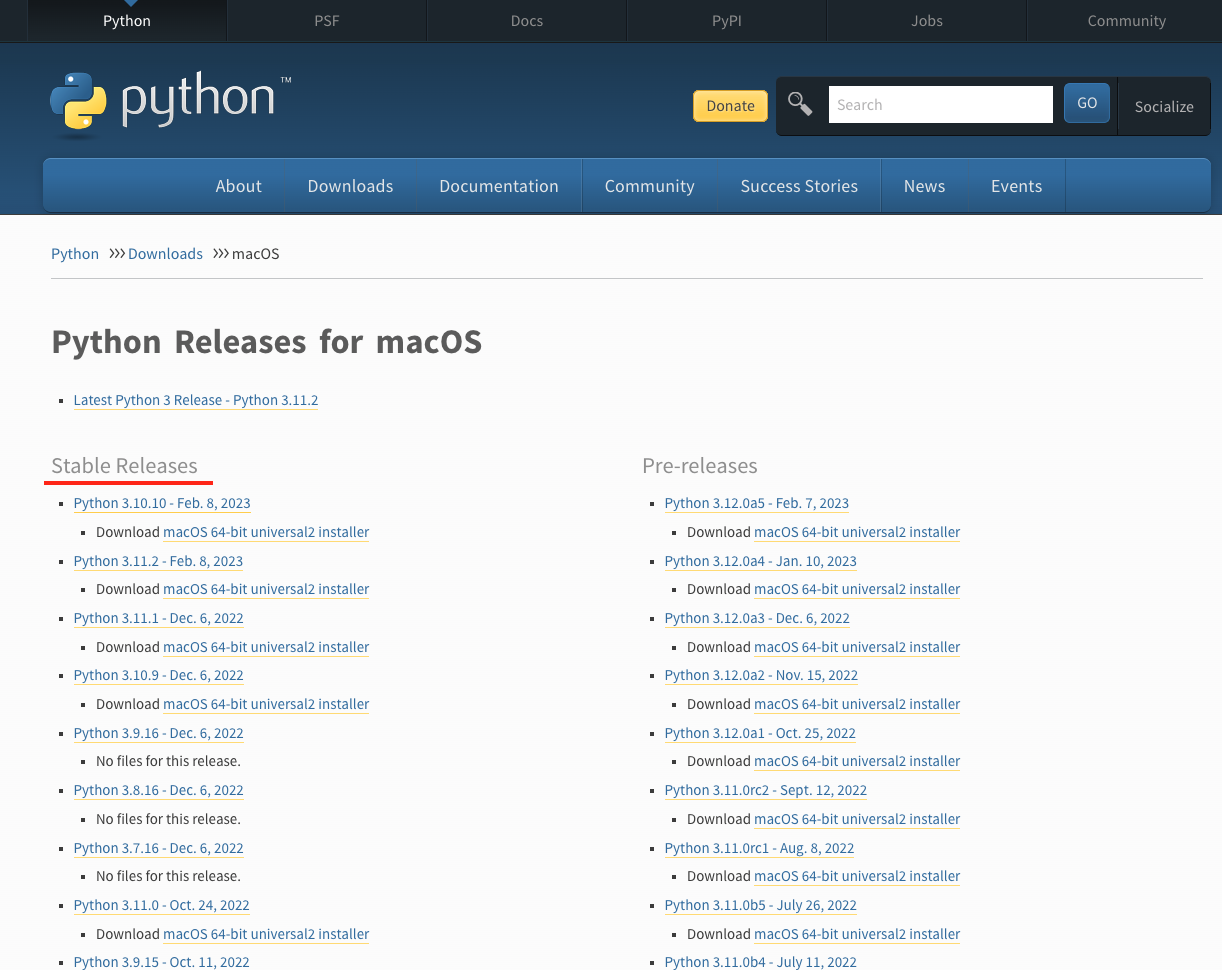
Task: Open the Python tab in top bar
Action: pos(127,21)
